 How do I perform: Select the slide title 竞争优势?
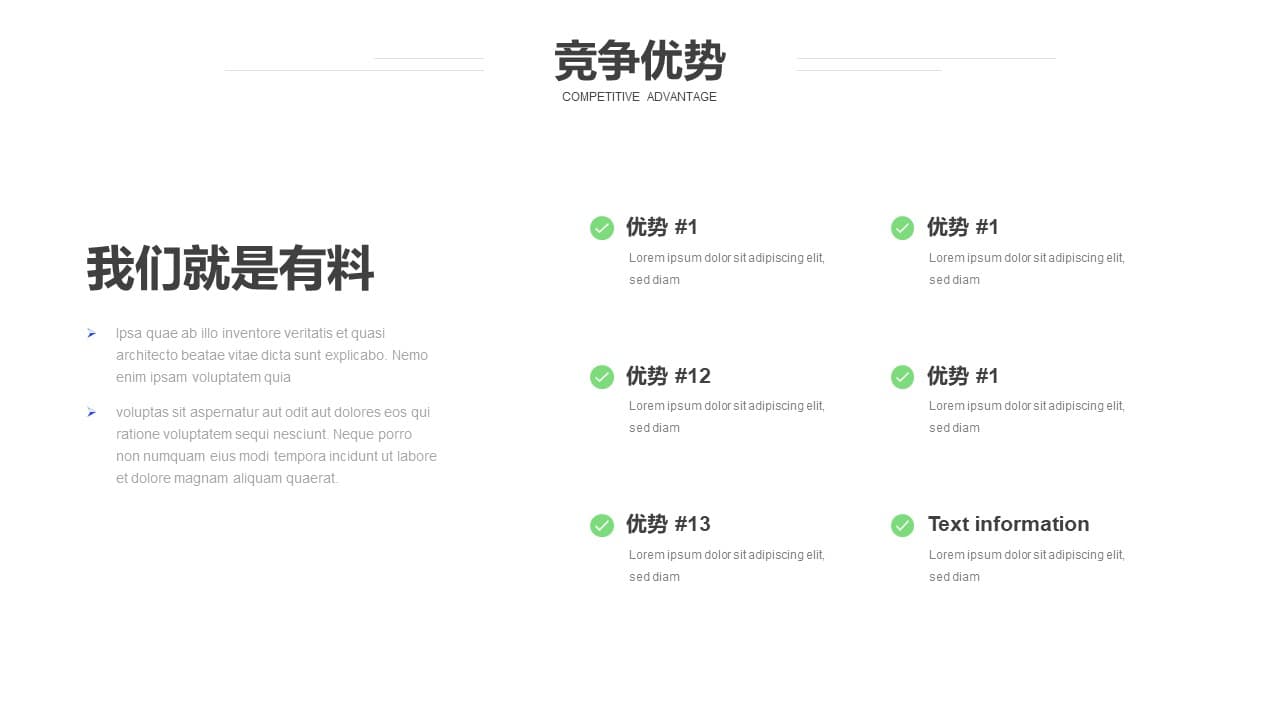(x=640, y=61)
